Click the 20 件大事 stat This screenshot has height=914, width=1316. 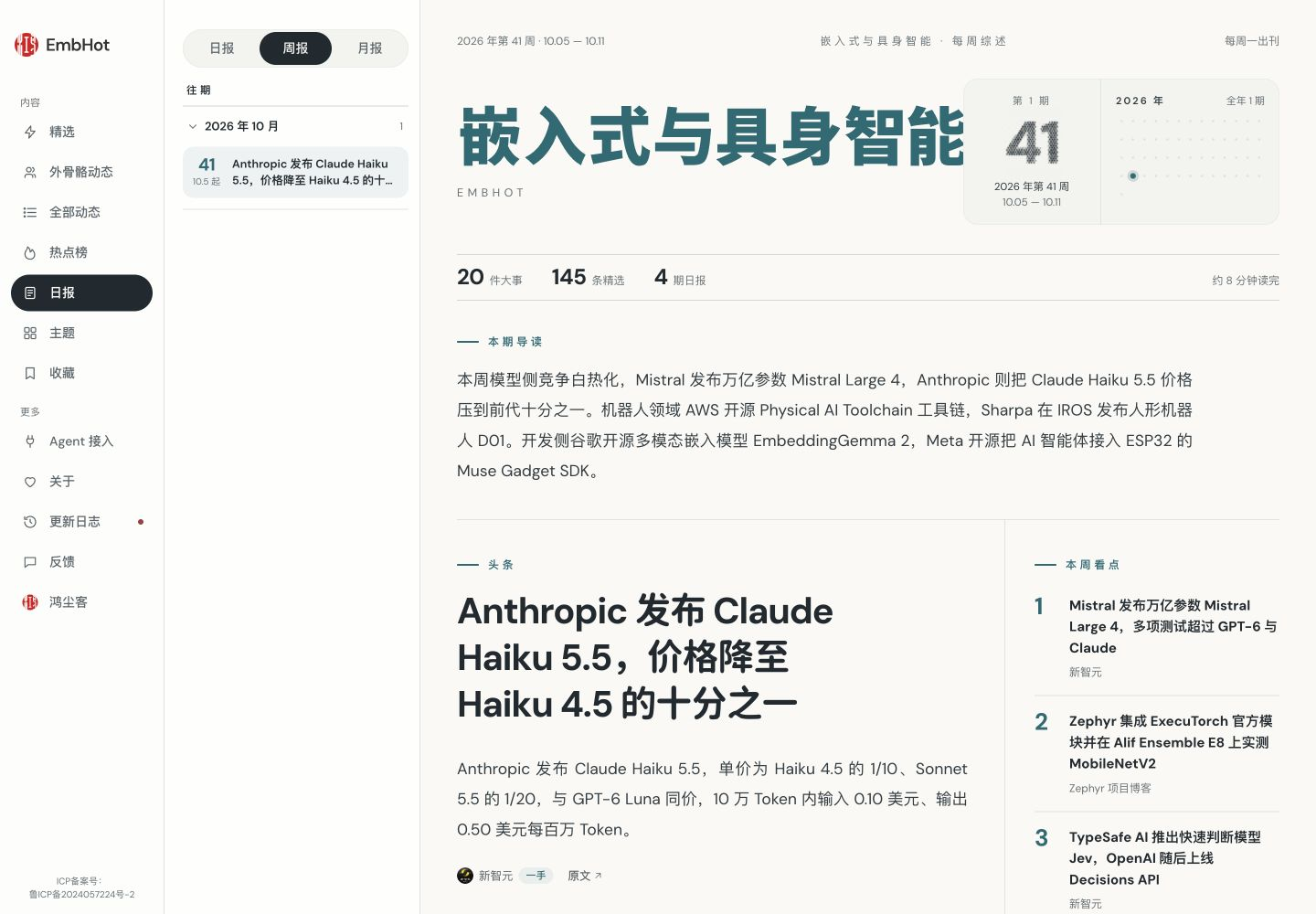coord(490,277)
